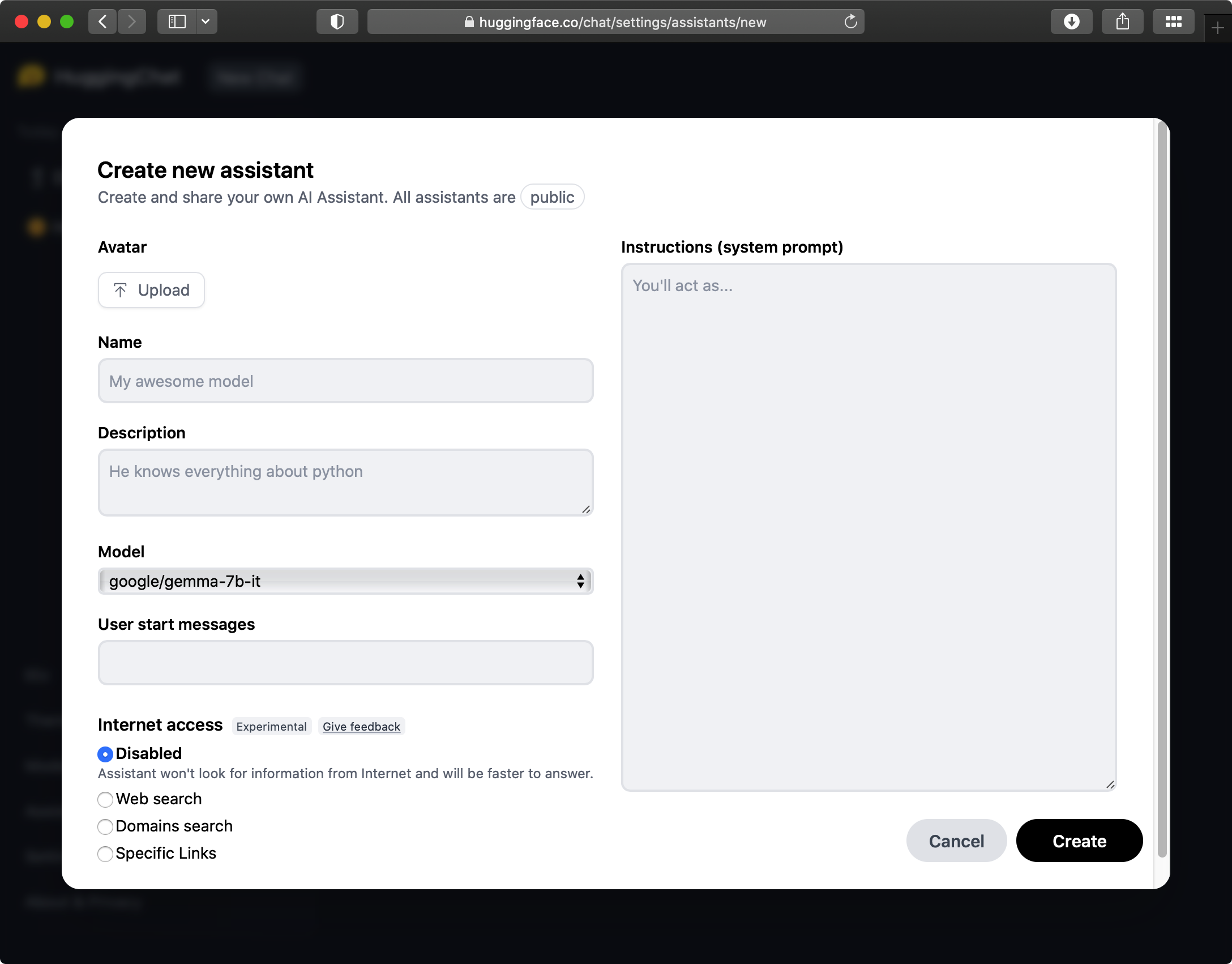Click the Cancel button
This screenshot has width=1232, height=964.
pos(955,840)
